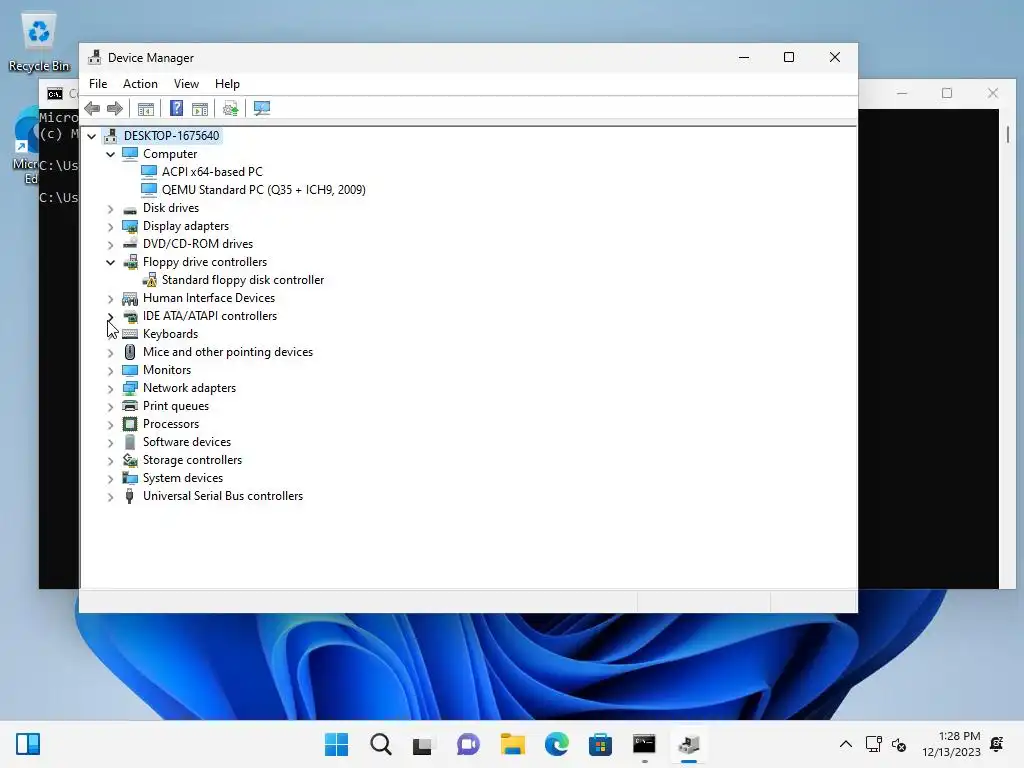The height and width of the screenshot is (768, 1024).
Task: Click the Disk drives category icon
Action: [130, 208]
